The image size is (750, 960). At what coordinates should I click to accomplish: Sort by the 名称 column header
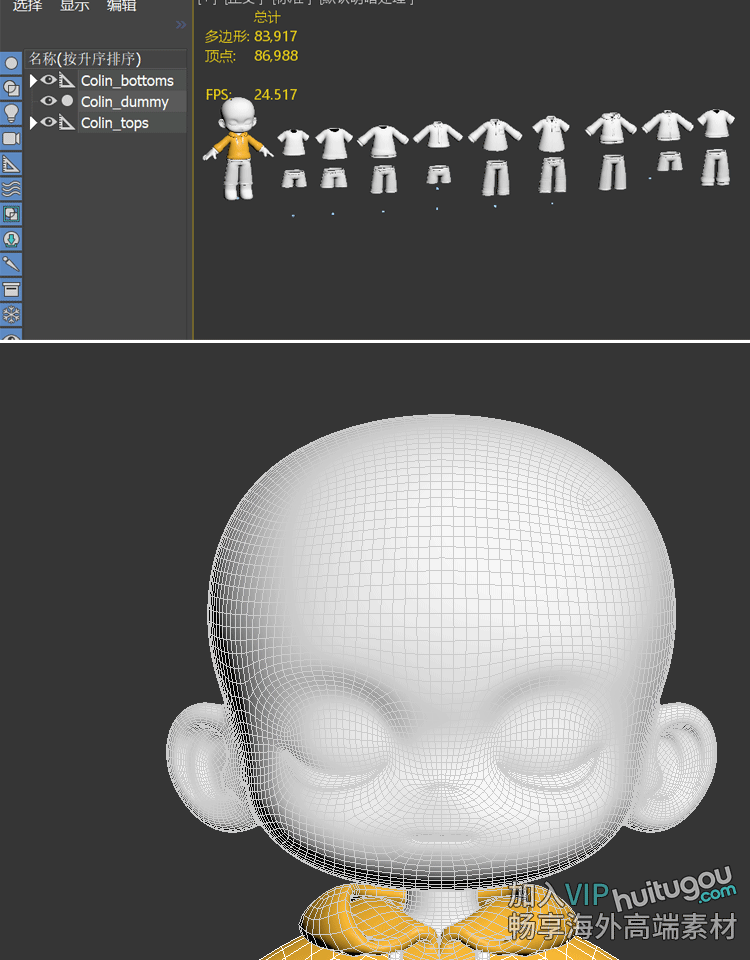click(84, 59)
